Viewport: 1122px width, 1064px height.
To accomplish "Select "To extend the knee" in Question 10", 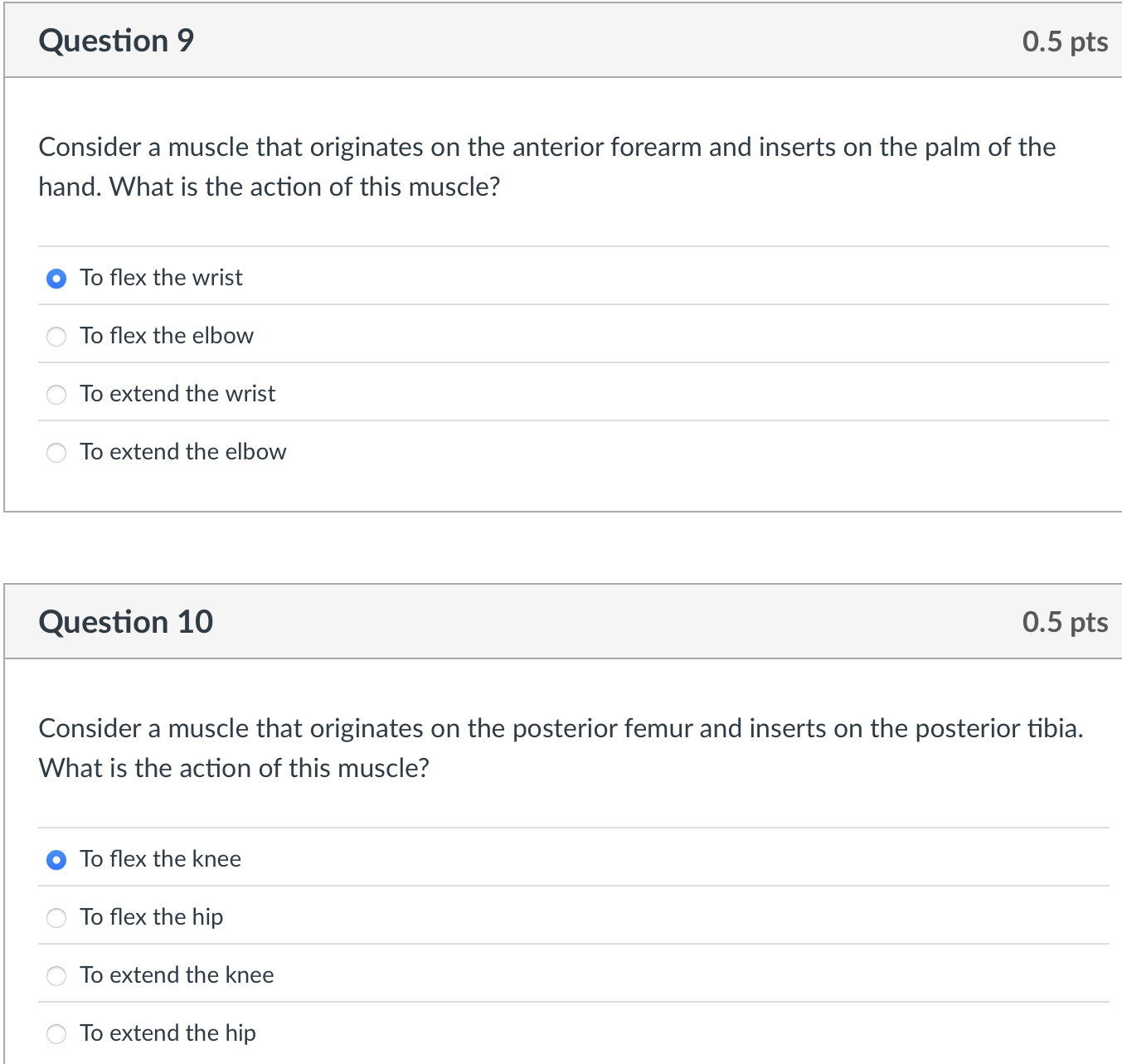I will (x=56, y=976).
